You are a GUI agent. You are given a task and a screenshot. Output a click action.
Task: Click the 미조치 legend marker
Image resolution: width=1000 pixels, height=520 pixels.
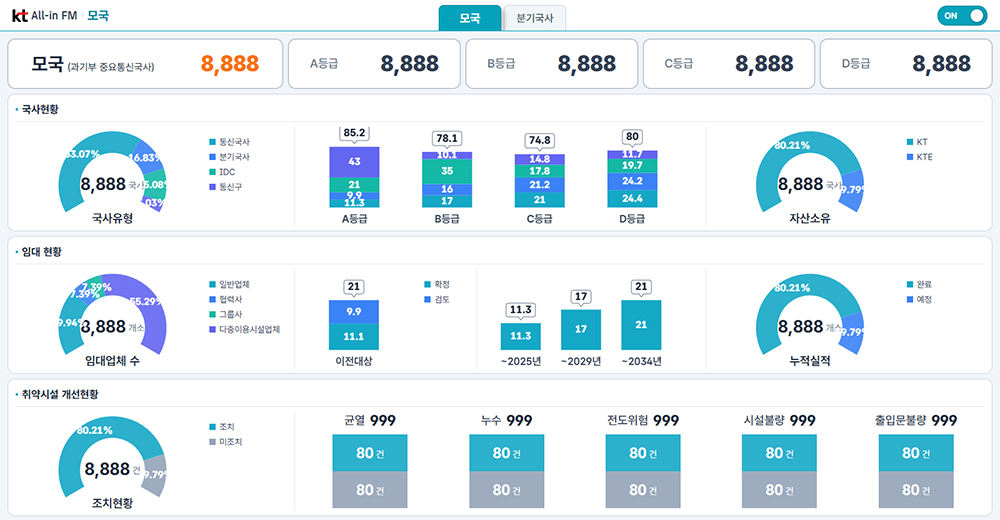212,441
